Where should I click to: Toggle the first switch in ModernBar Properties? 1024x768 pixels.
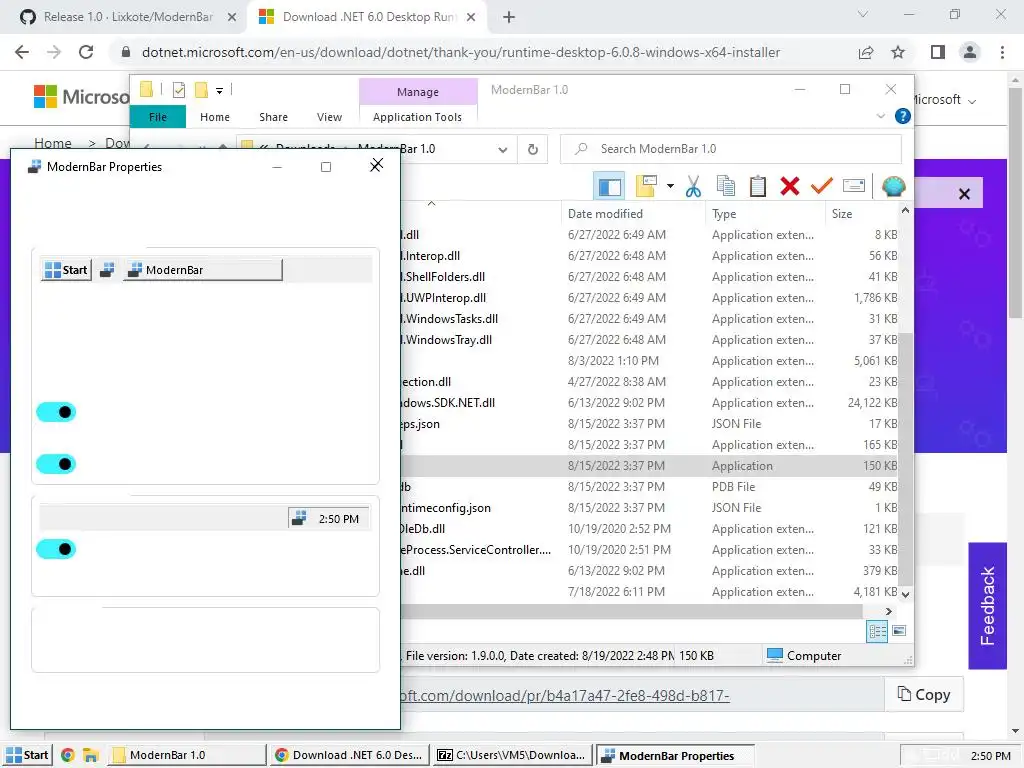[x=56, y=412]
